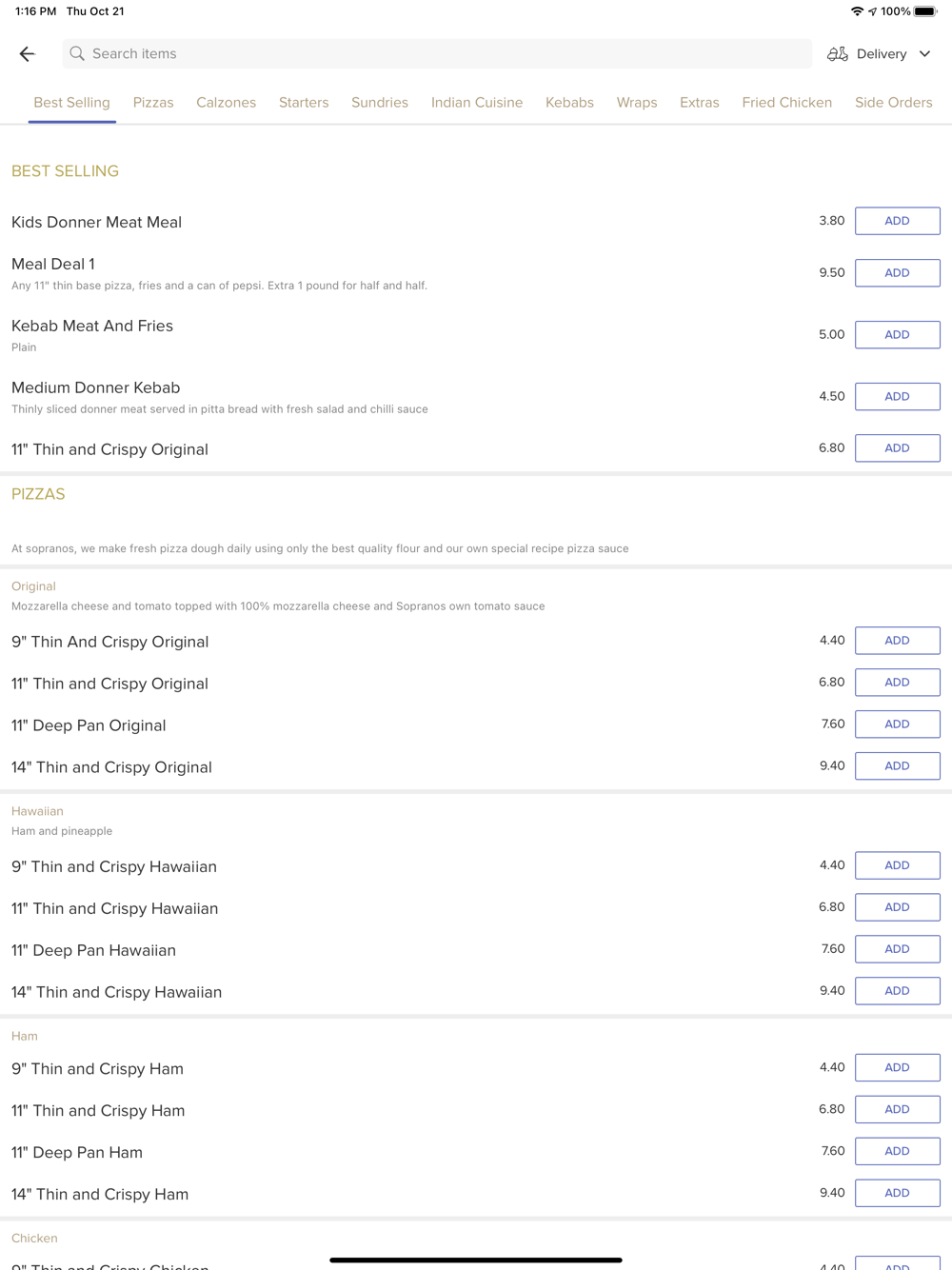Add 9" Thin and Crispy Hawaiian
The height and width of the screenshot is (1270, 952).
897,865
